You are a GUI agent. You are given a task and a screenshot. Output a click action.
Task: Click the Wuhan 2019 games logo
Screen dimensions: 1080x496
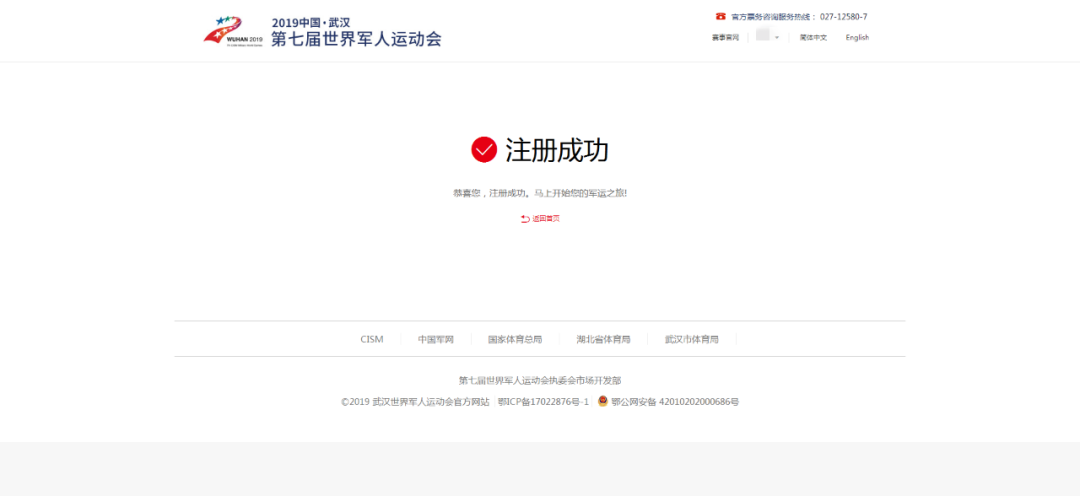tap(233, 31)
